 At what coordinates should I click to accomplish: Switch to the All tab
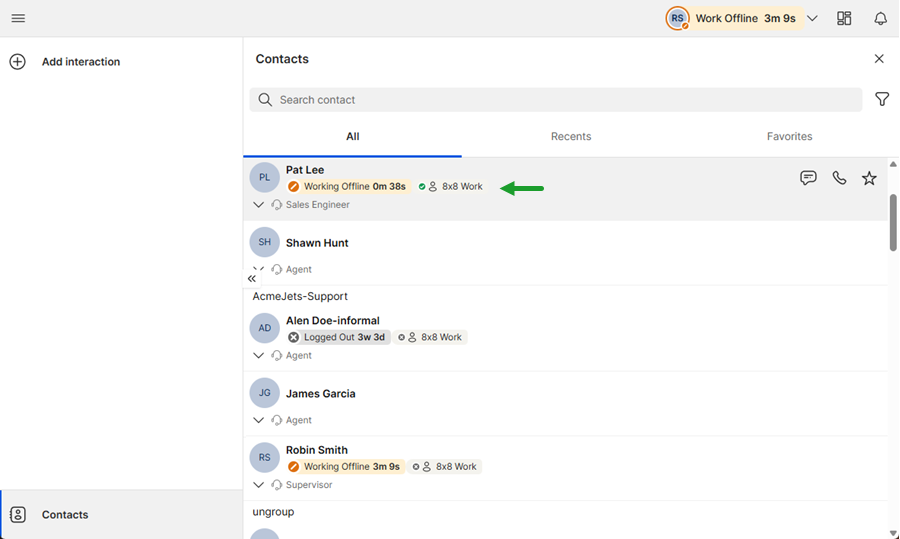352,137
